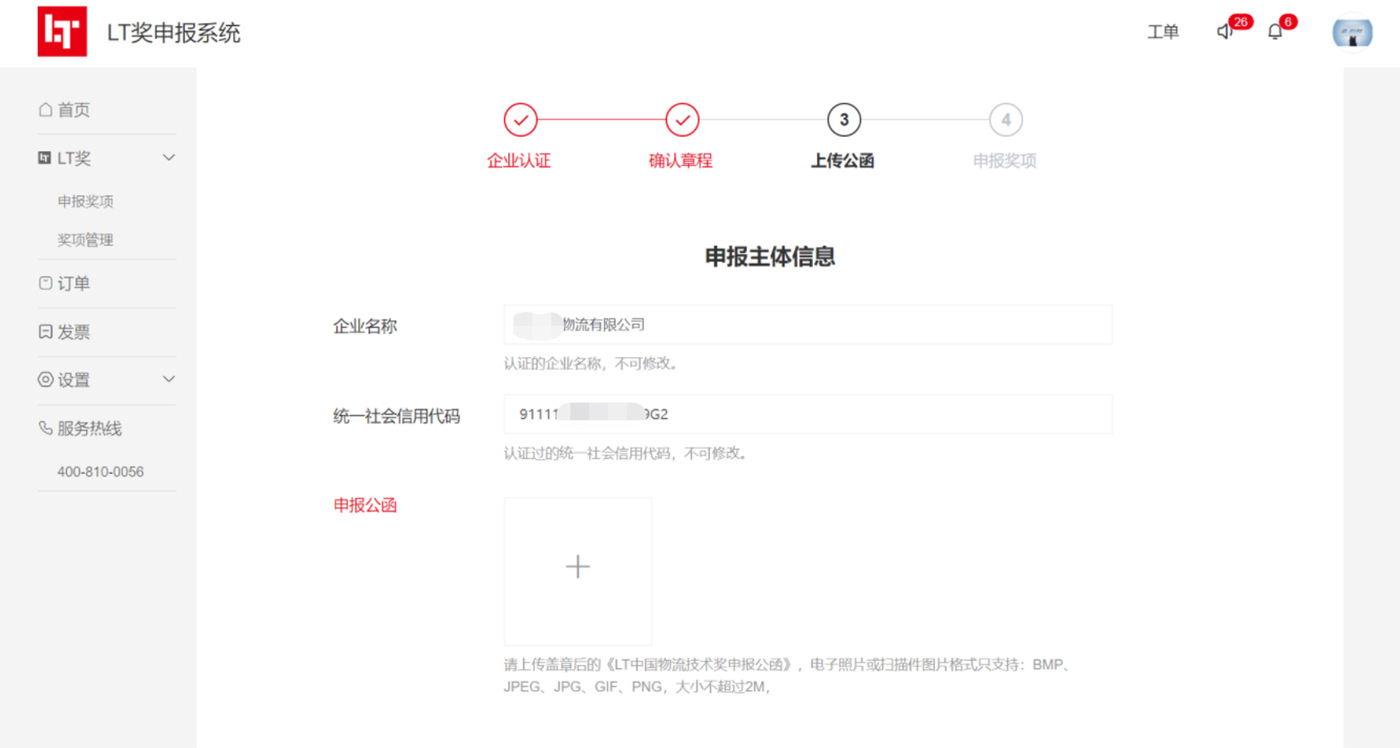Select step 4 circle for 申报奖项

1005,120
